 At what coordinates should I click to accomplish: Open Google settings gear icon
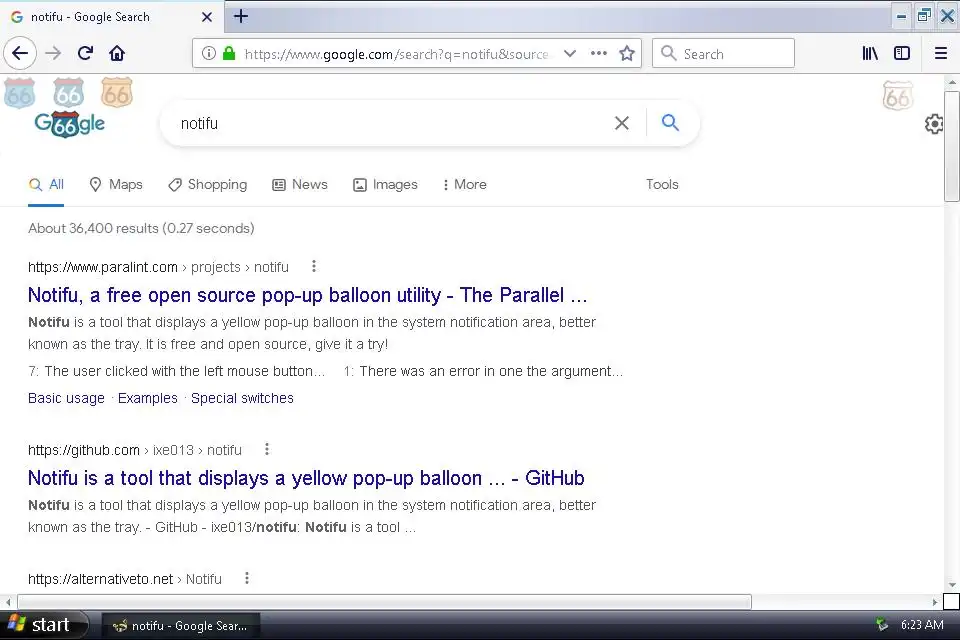pyautogui.click(x=933, y=124)
